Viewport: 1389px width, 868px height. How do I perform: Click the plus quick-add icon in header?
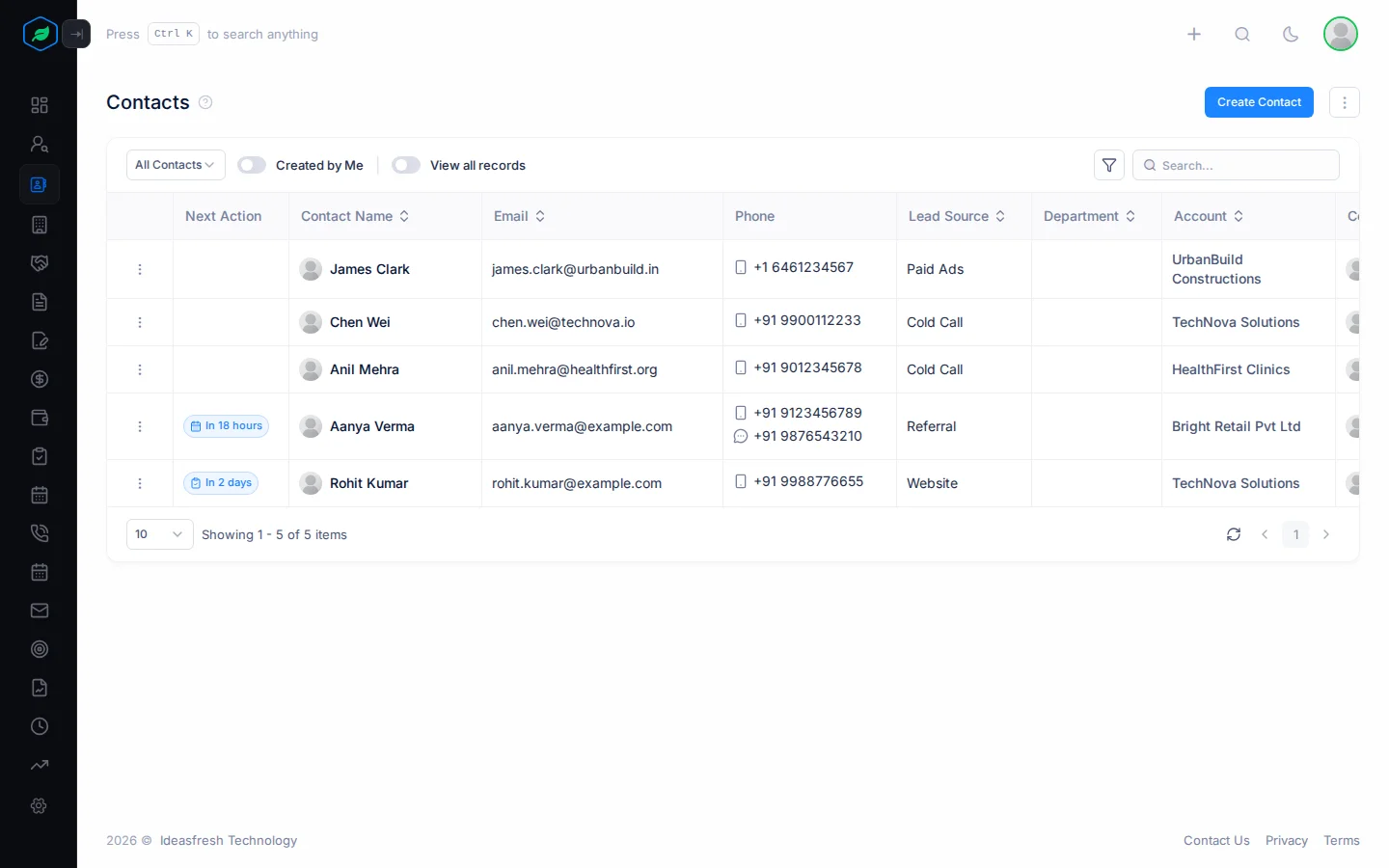click(1194, 34)
